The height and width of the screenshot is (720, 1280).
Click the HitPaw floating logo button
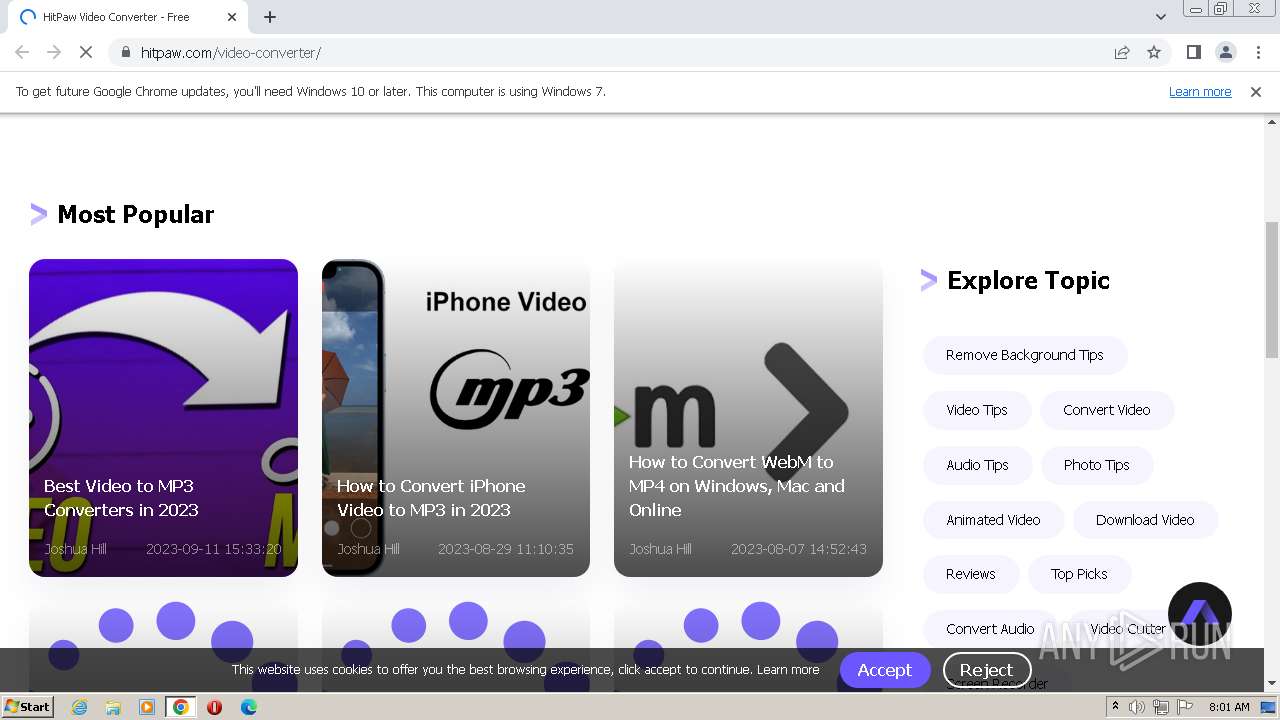[1199, 614]
